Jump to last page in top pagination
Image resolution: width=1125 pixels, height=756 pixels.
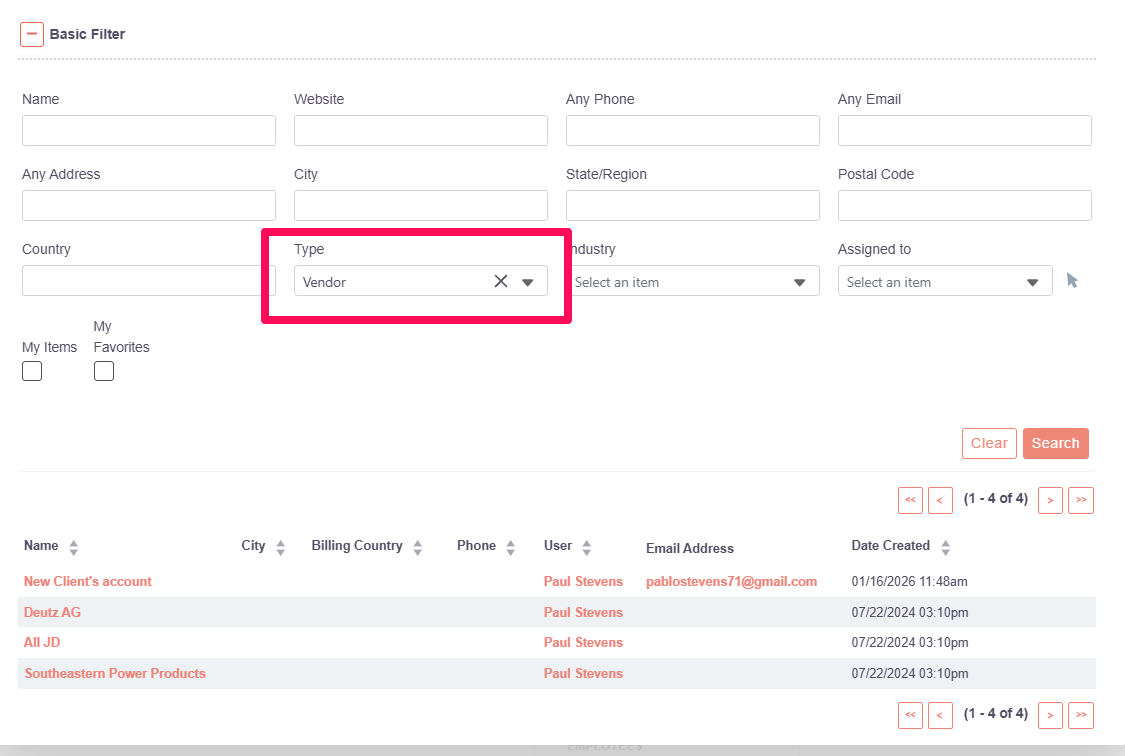tap(1080, 500)
